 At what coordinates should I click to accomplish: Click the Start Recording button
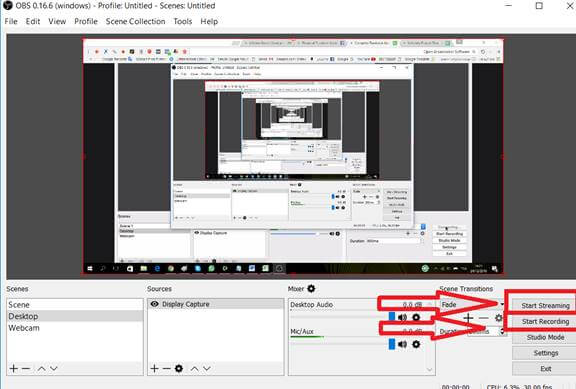(x=545, y=321)
